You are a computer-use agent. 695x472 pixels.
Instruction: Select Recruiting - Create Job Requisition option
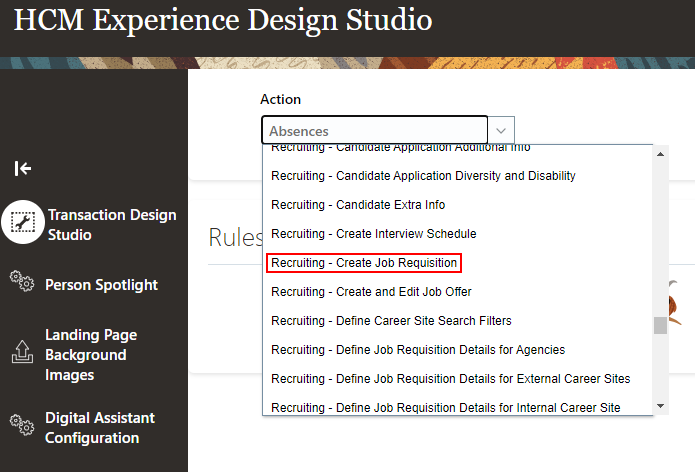pos(364,263)
